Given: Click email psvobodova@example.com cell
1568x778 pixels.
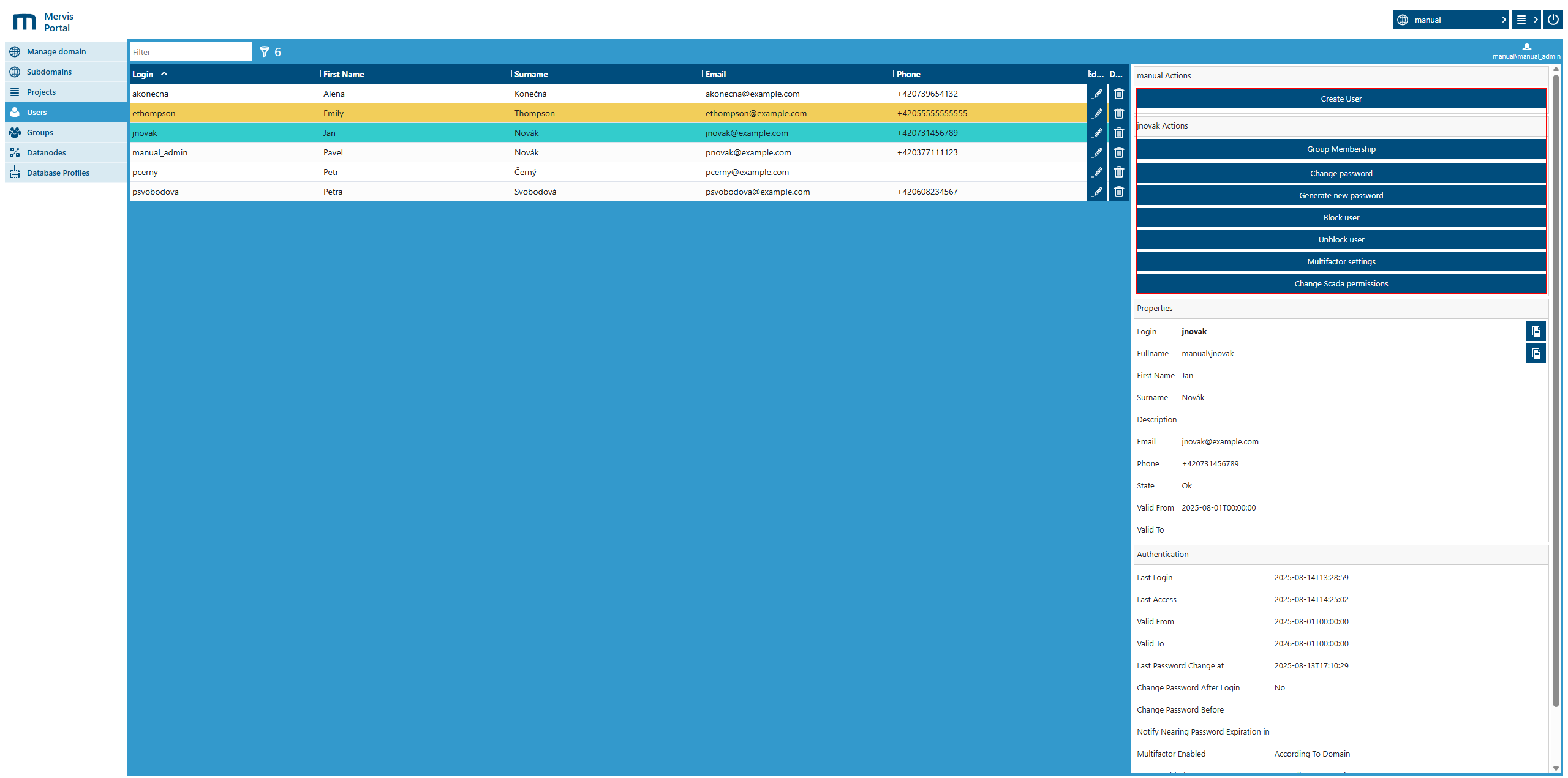Looking at the screenshot, I should click(797, 192).
